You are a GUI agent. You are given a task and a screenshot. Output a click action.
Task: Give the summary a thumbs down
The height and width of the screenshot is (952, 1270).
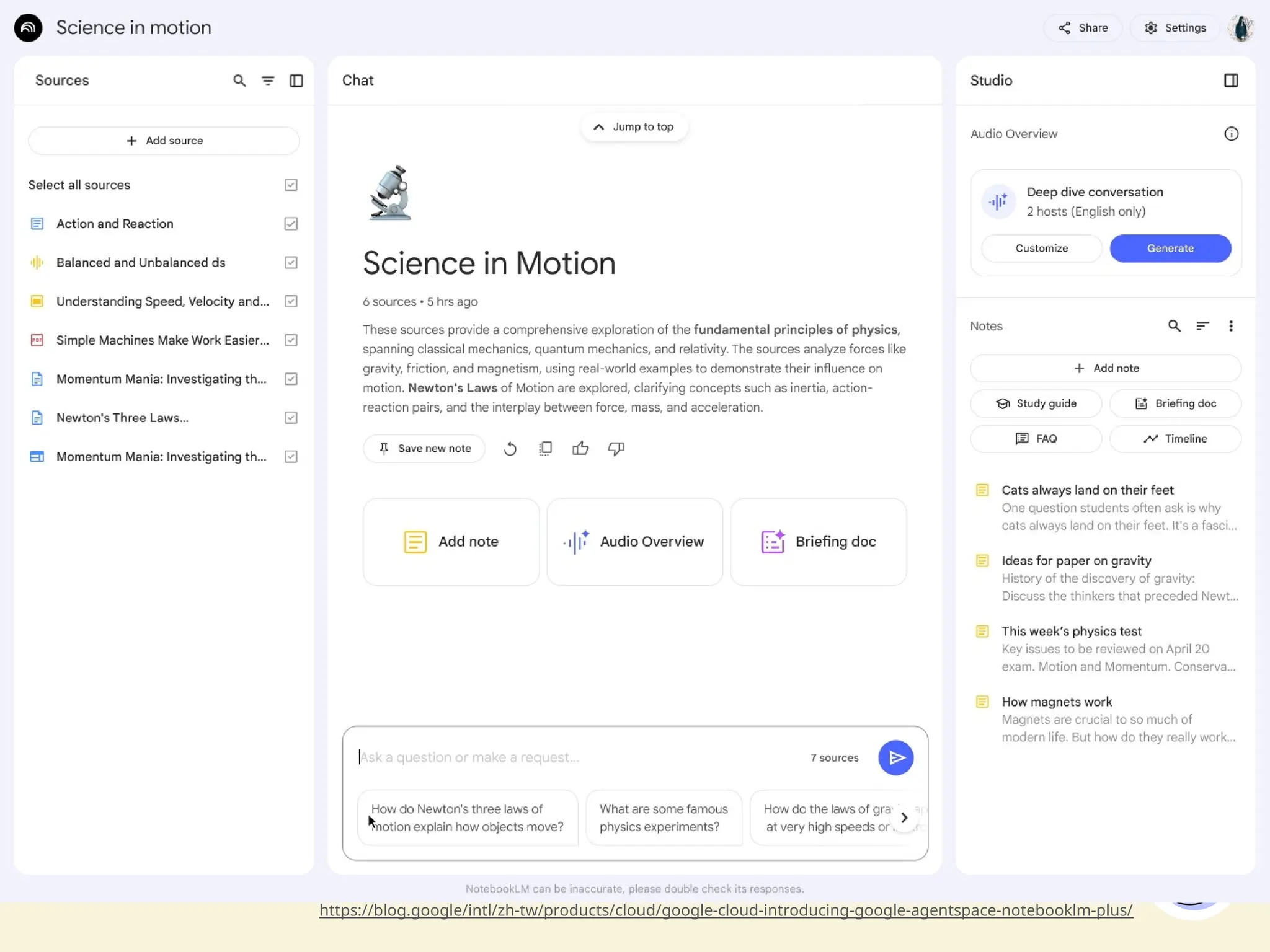coord(616,449)
